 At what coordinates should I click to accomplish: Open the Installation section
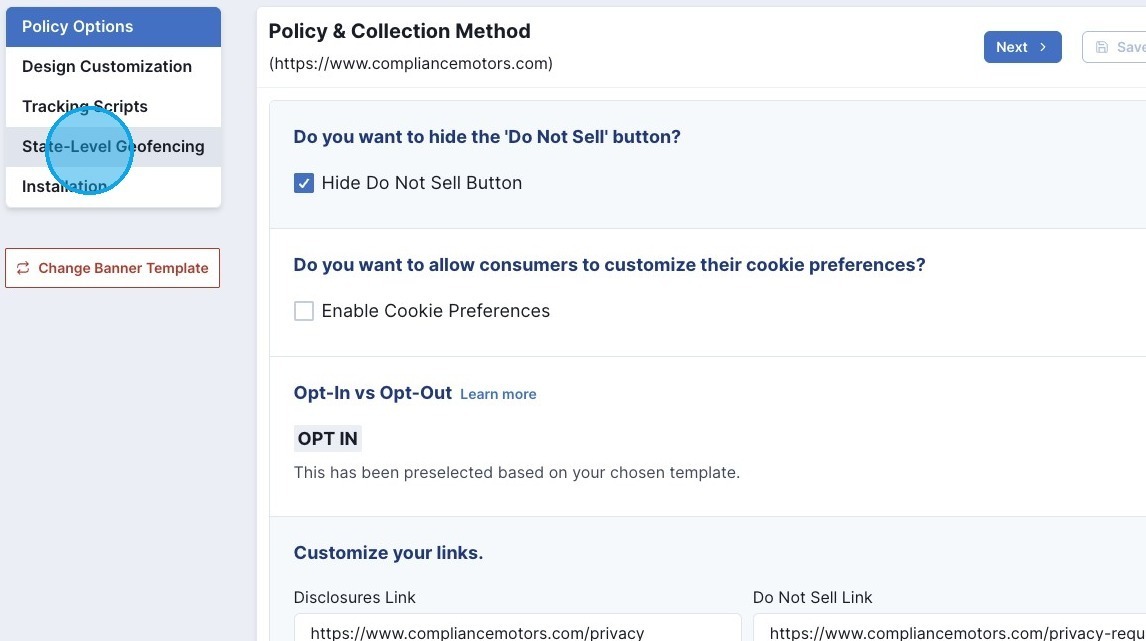coord(64,186)
